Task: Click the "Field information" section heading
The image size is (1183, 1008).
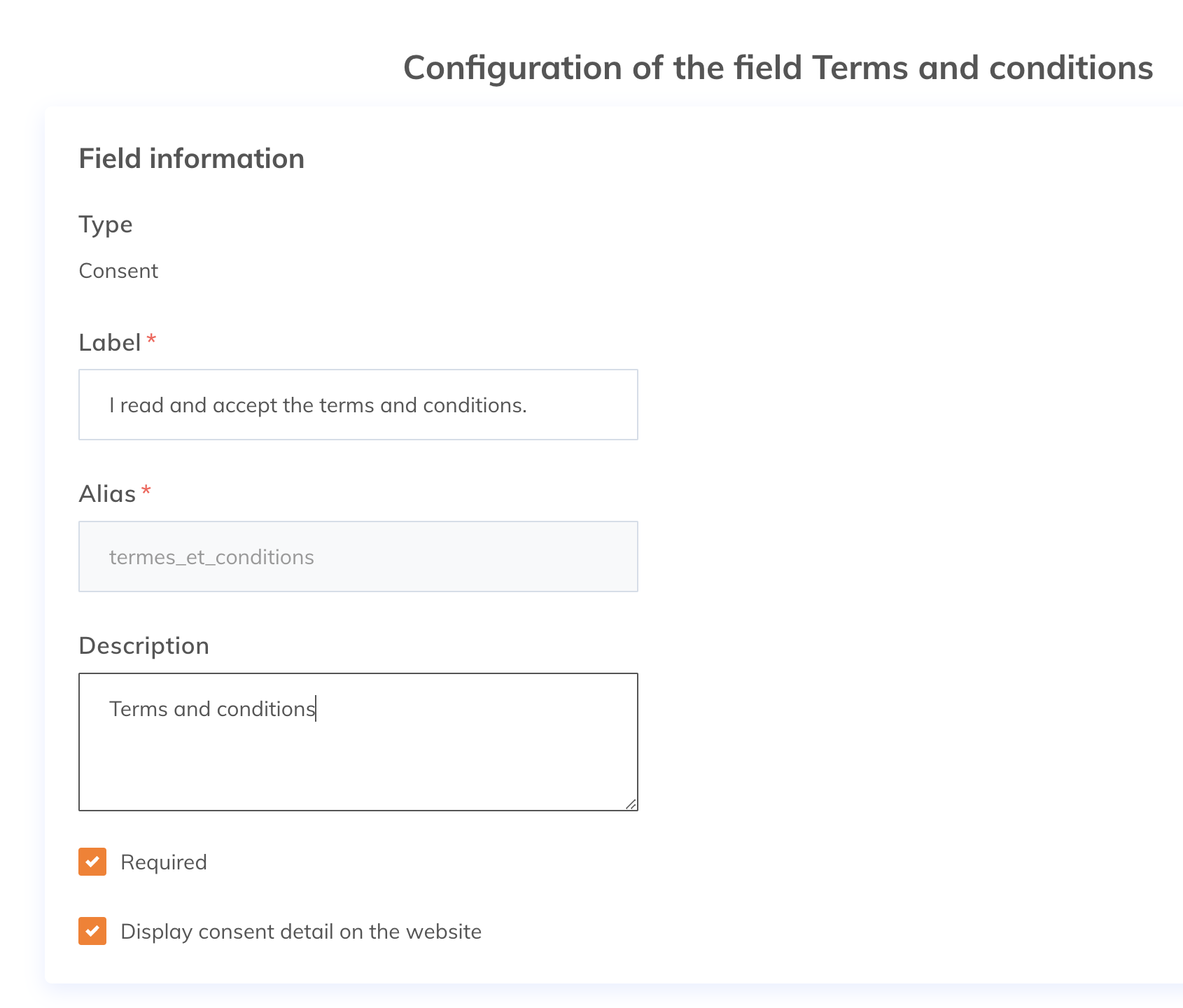Action: (x=191, y=159)
